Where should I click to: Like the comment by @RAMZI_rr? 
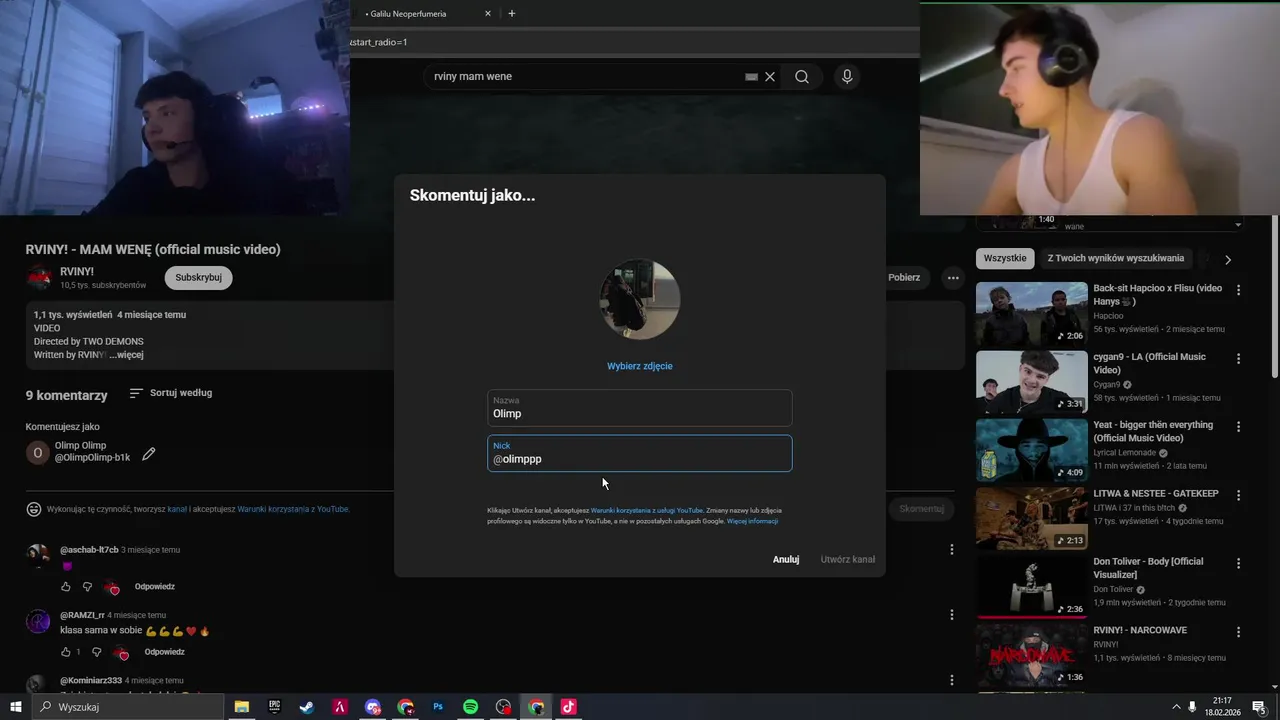[66, 652]
